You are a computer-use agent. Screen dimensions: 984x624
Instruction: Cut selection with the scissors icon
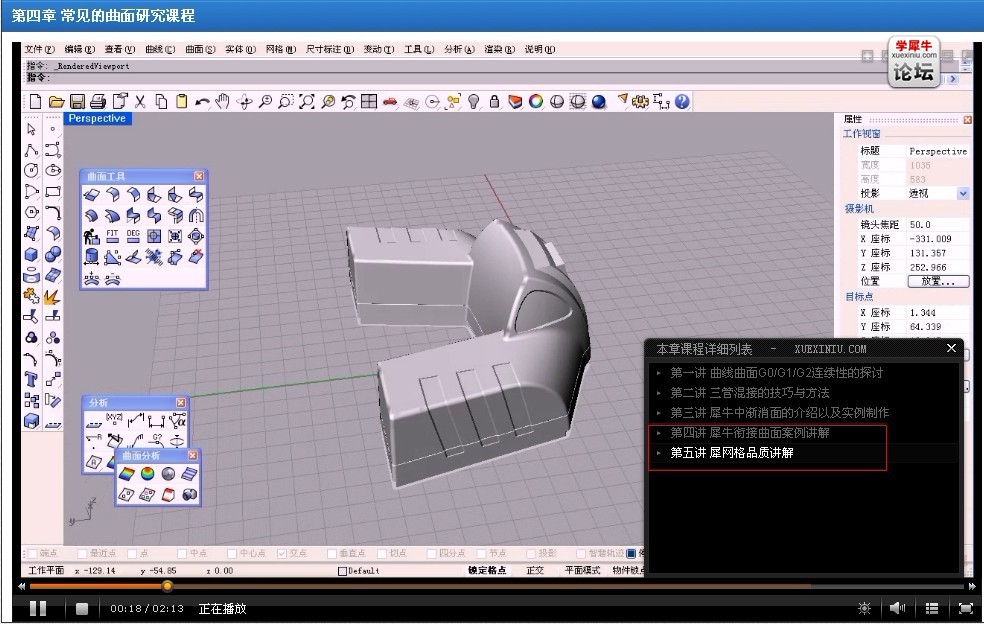pyautogui.click(x=140, y=102)
